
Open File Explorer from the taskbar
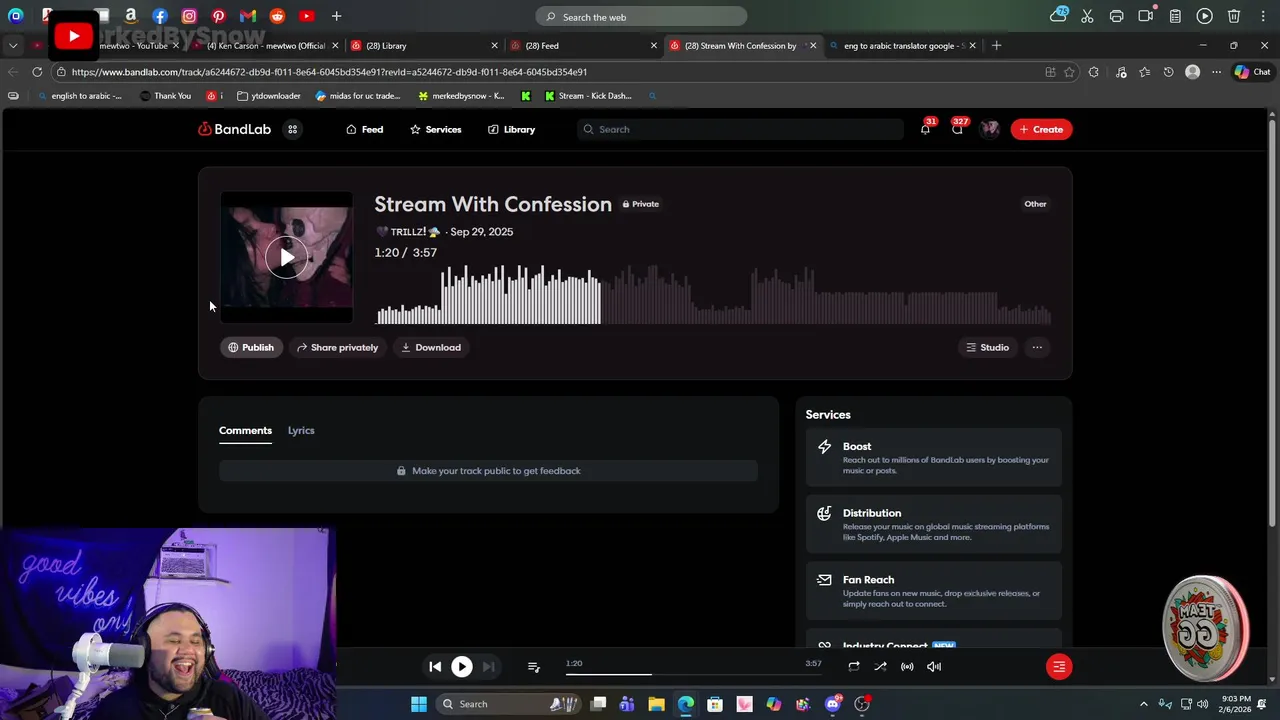656,704
